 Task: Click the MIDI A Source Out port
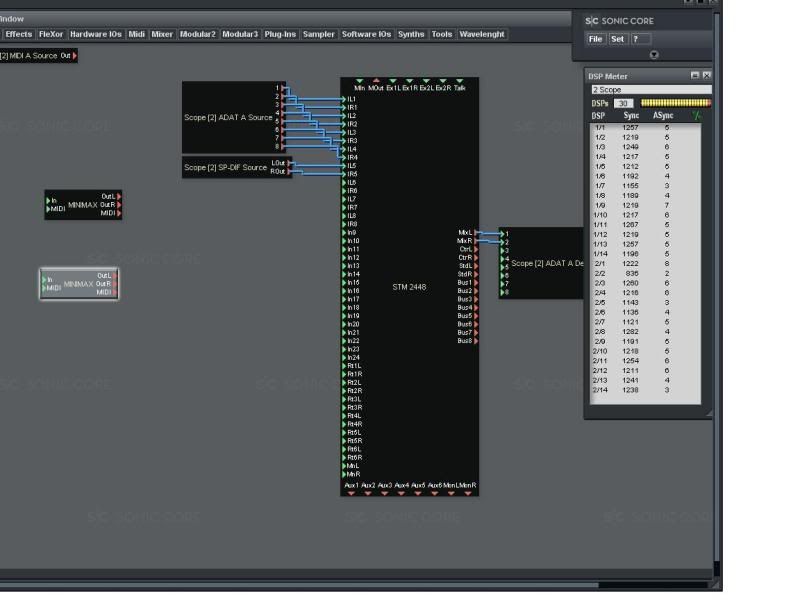click(x=74, y=56)
